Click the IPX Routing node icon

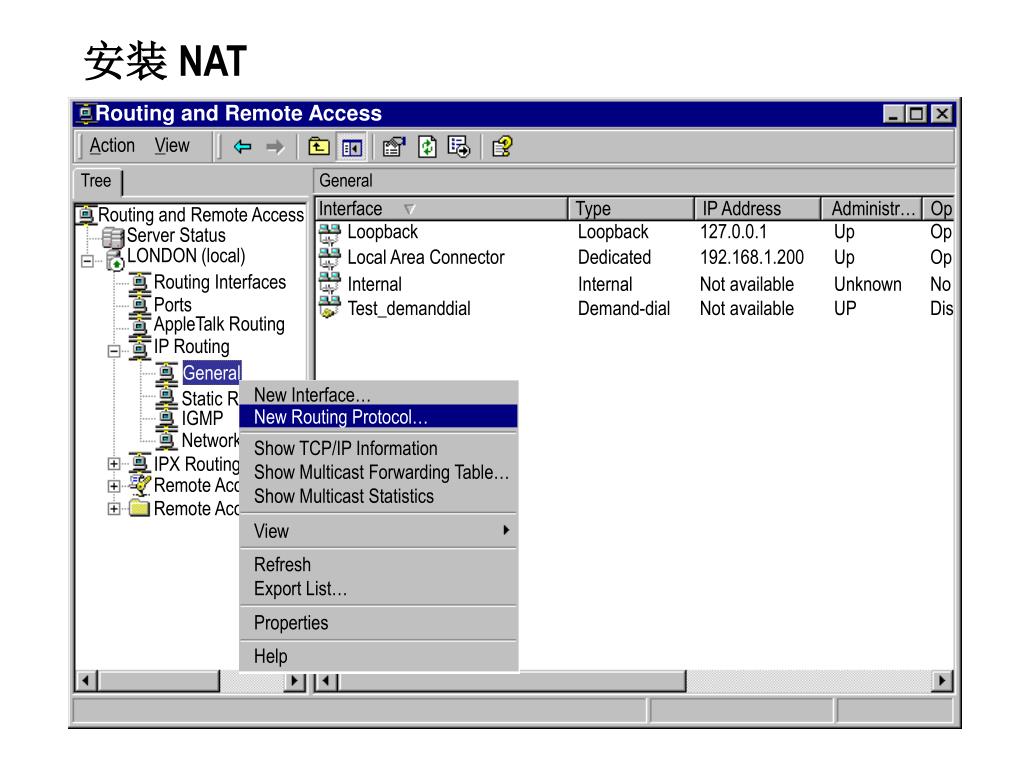pyautogui.click(x=140, y=463)
